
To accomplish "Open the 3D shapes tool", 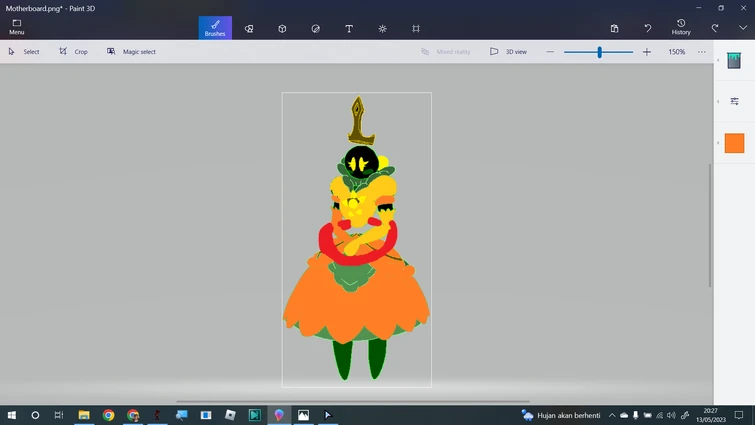I will [282, 29].
